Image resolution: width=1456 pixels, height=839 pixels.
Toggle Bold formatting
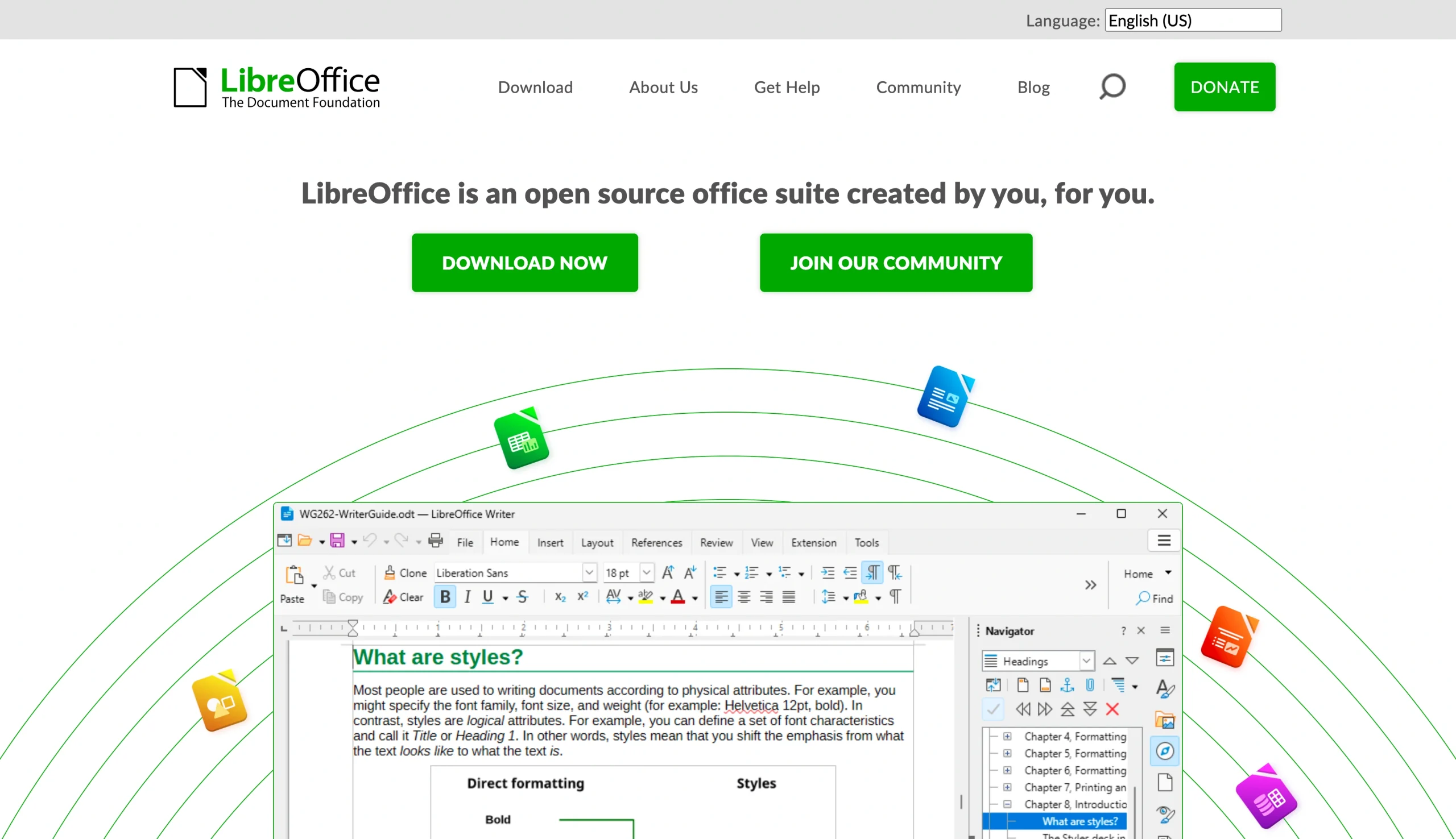(x=445, y=597)
